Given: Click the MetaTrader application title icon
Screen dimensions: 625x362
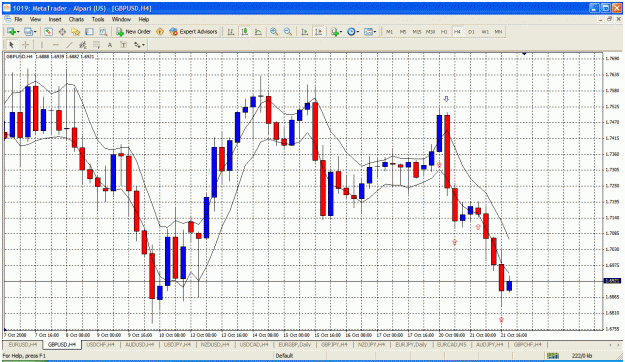Looking at the screenshot, I should [x=7, y=8].
